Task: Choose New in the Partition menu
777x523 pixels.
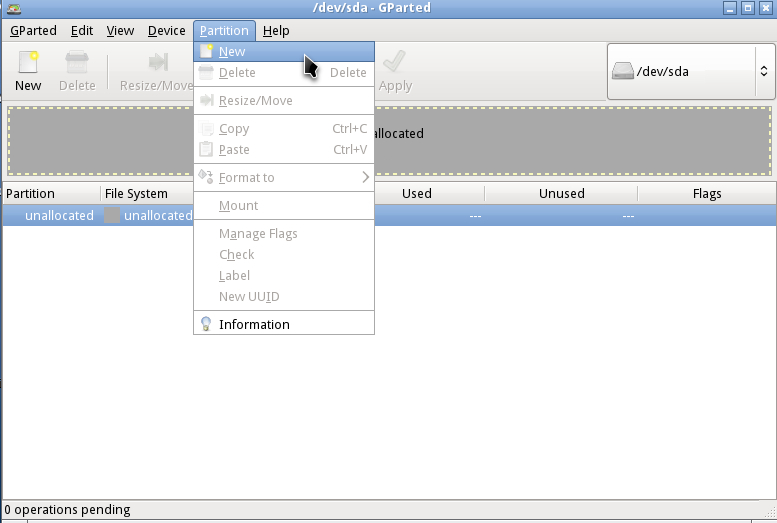Action: [x=284, y=52]
